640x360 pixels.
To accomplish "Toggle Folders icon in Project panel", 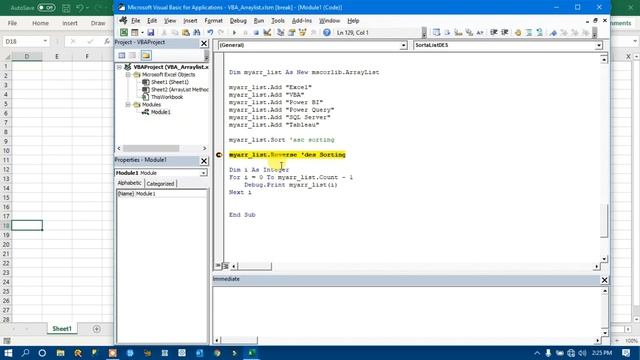I will point(146,55).
